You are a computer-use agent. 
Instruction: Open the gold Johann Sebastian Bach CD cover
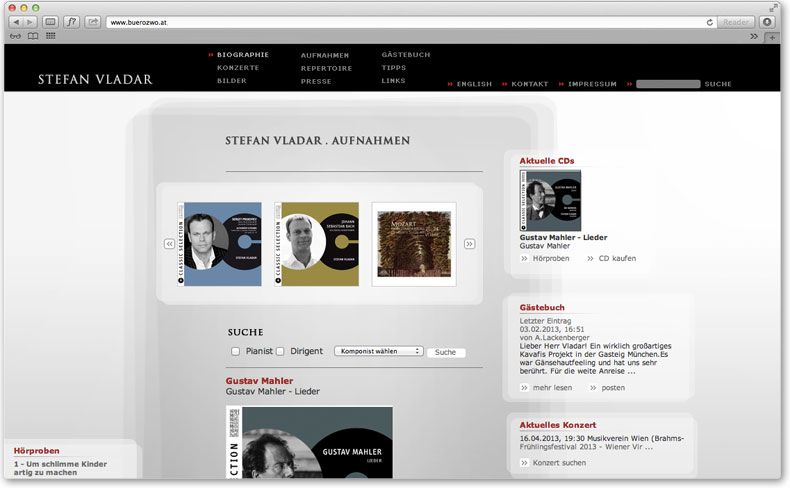pyautogui.click(x=317, y=244)
